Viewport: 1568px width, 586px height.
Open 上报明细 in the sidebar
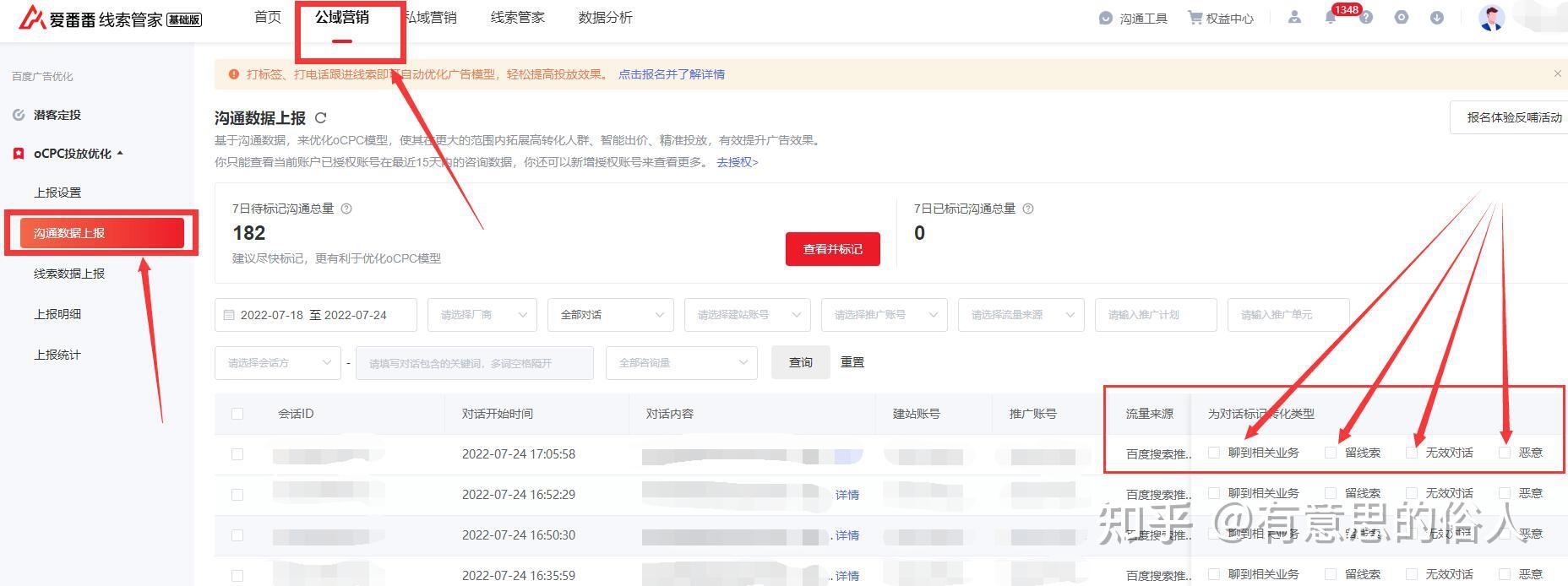point(57,314)
